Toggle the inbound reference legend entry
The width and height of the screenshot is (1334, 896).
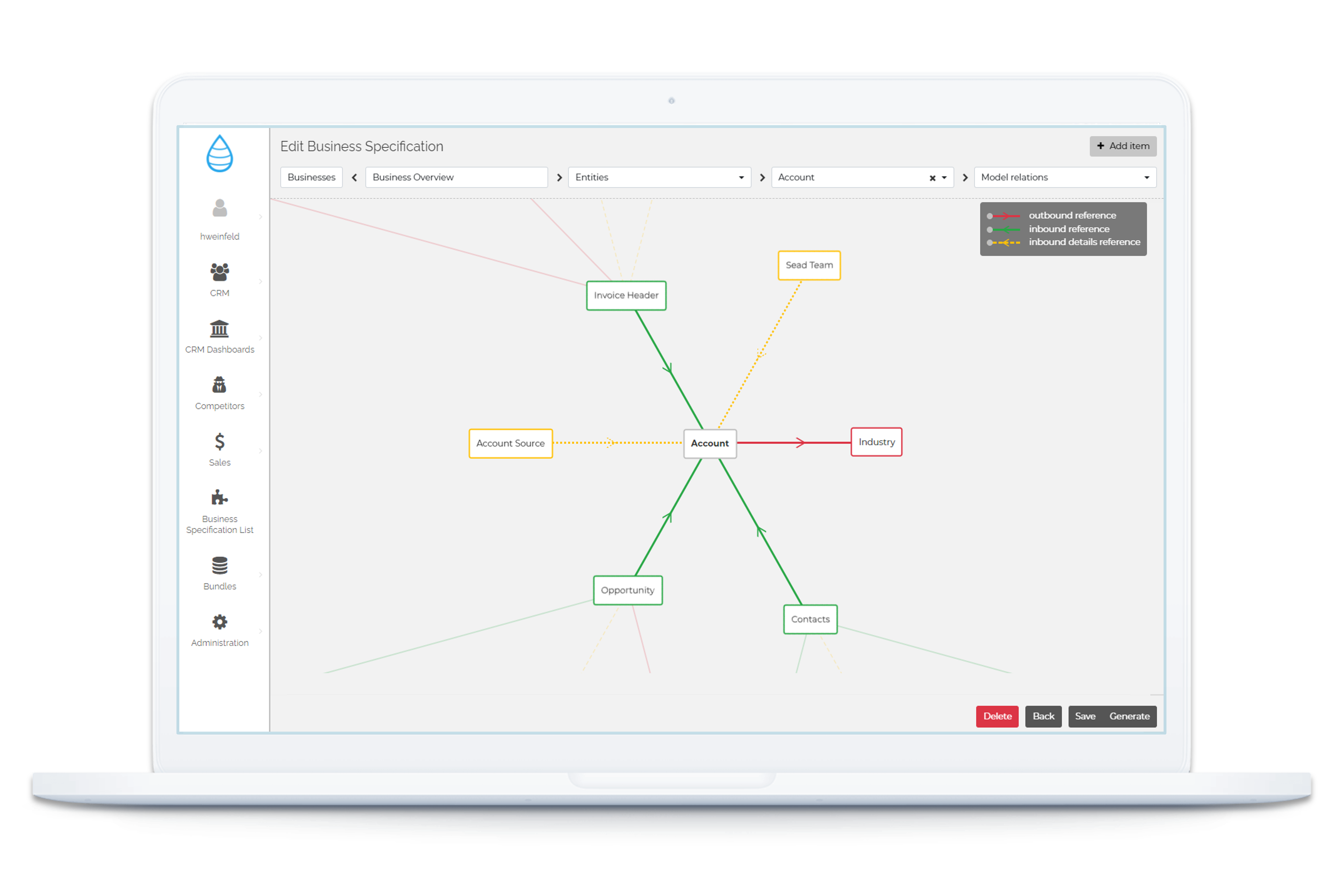tap(1069, 229)
